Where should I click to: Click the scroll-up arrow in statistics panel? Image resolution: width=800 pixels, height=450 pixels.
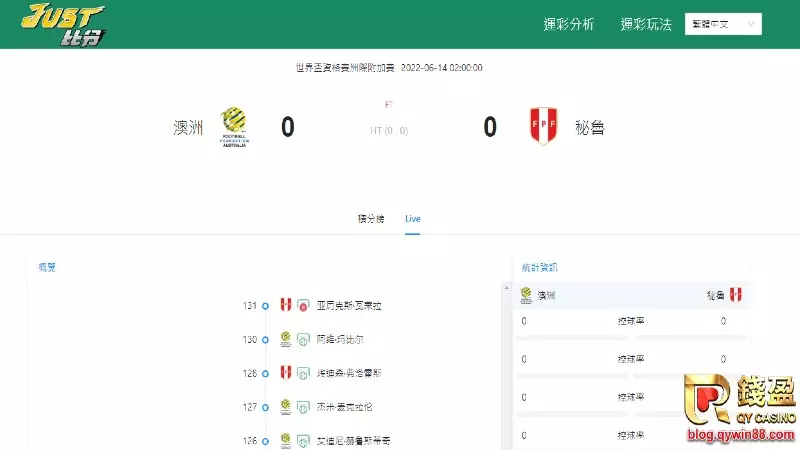505,287
